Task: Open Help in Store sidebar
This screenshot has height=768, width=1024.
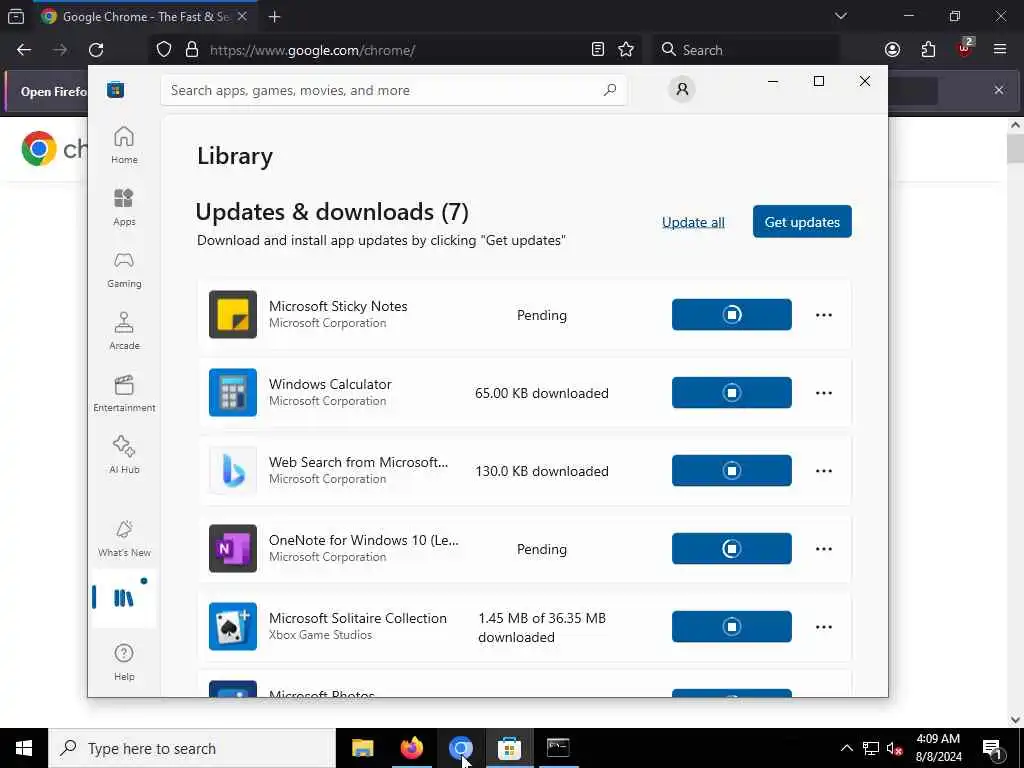Action: point(124,662)
